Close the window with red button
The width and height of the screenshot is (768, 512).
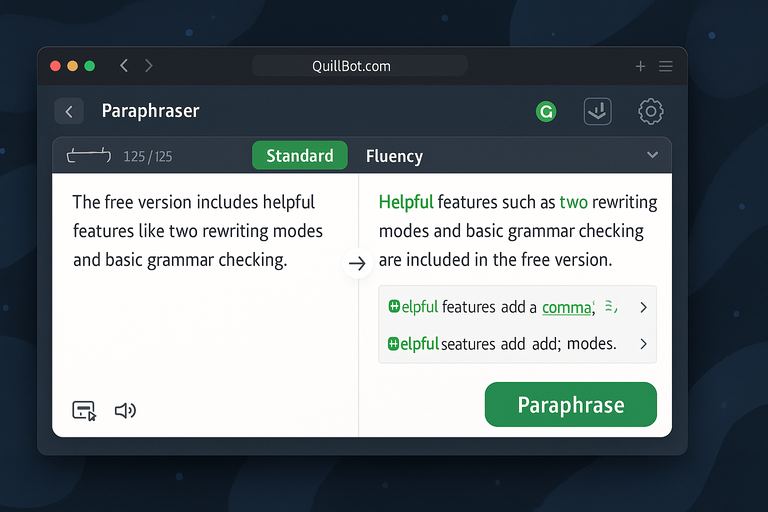click(x=55, y=66)
